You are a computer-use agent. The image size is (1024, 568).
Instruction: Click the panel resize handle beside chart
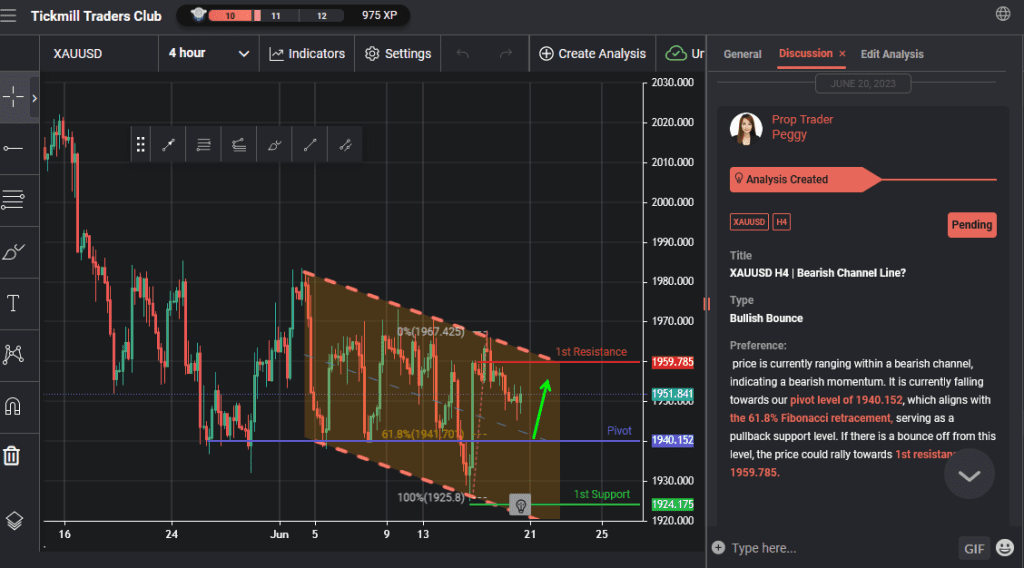click(x=707, y=304)
